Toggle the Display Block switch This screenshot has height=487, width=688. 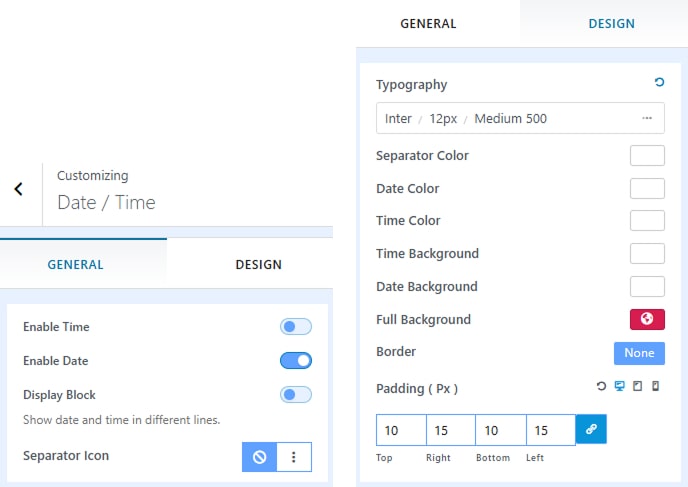tap(296, 395)
